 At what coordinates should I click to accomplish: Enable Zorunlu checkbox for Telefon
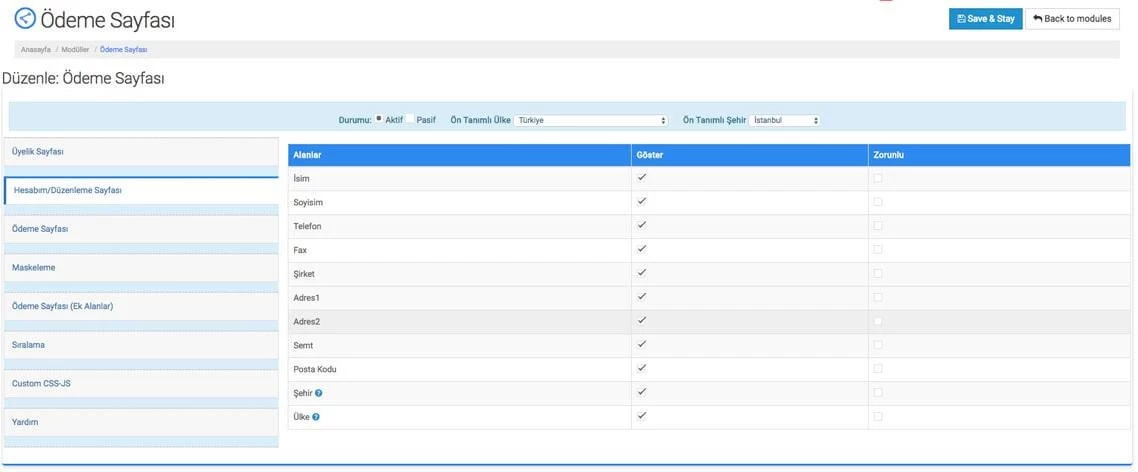(x=878, y=226)
